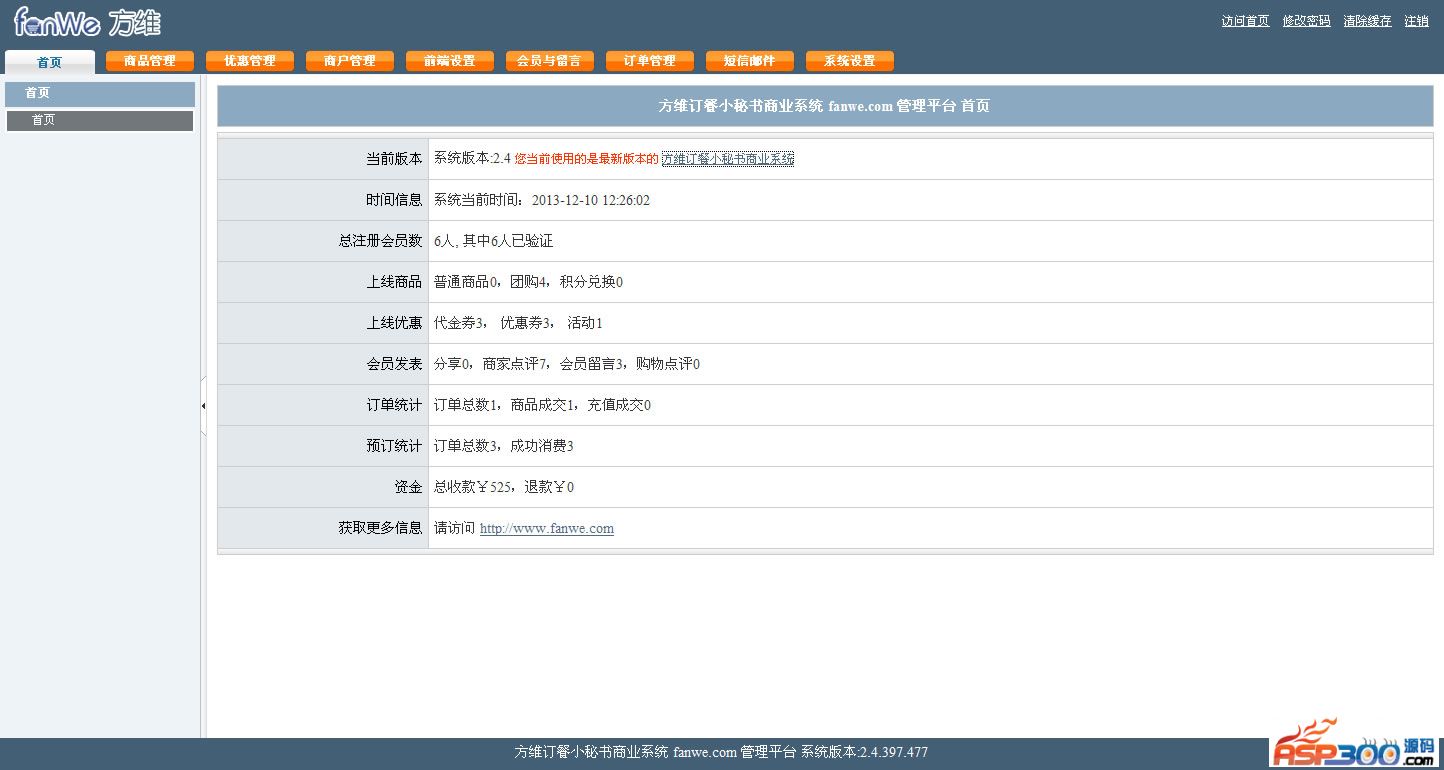Image resolution: width=1444 pixels, height=770 pixels.
Task: Select the 订单总数3，成功消费3 value
Action: click(504, 446)
